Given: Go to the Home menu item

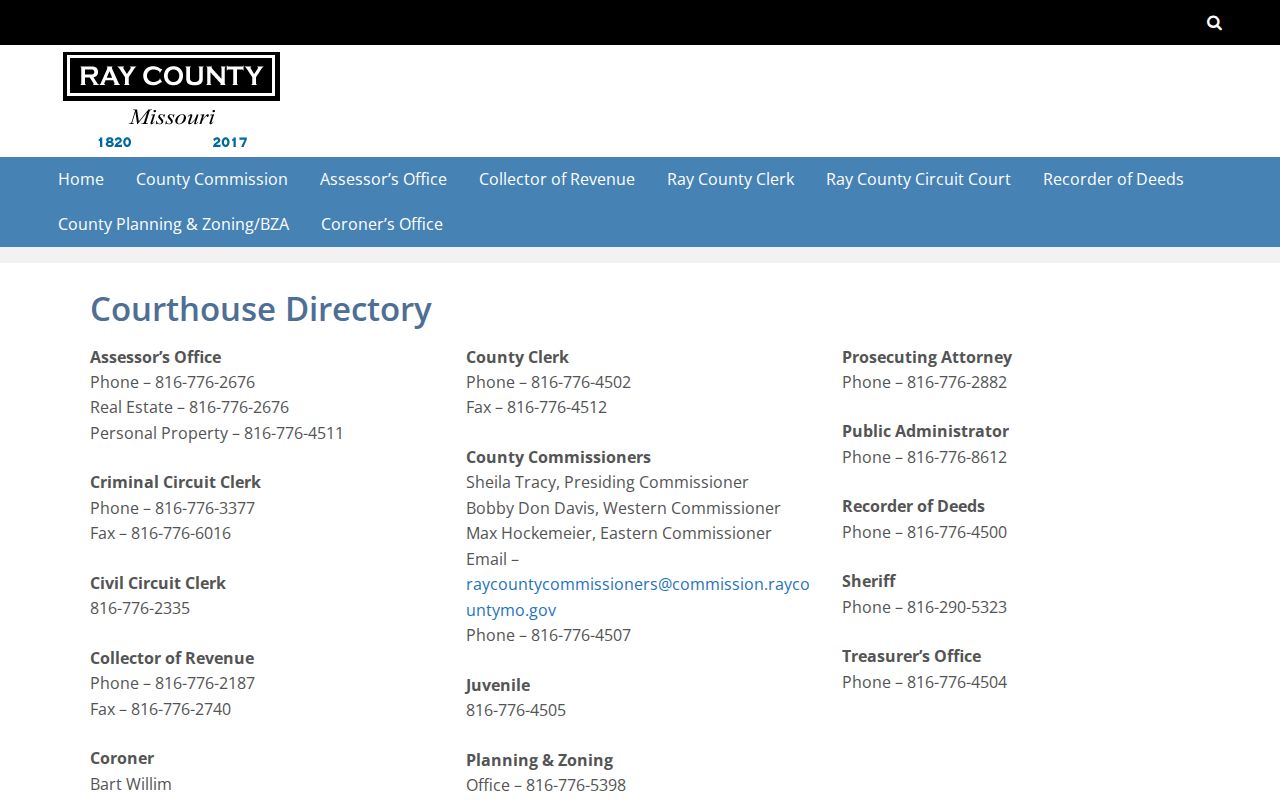Looking at the screenshot, I should pos(81,179).
